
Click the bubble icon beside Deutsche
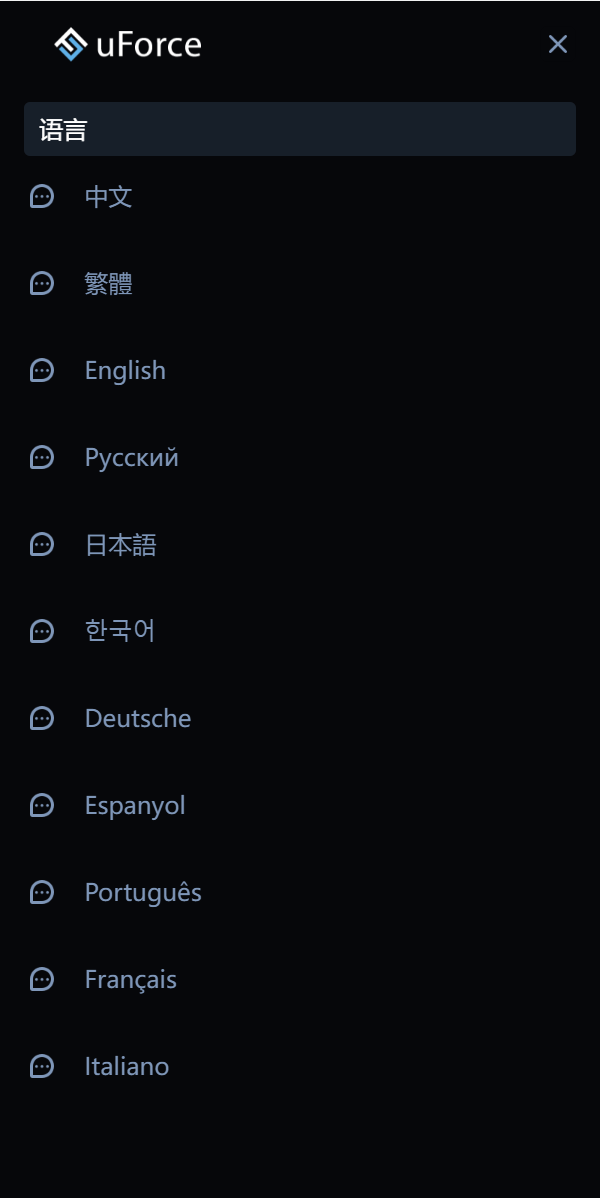[41, 718]
